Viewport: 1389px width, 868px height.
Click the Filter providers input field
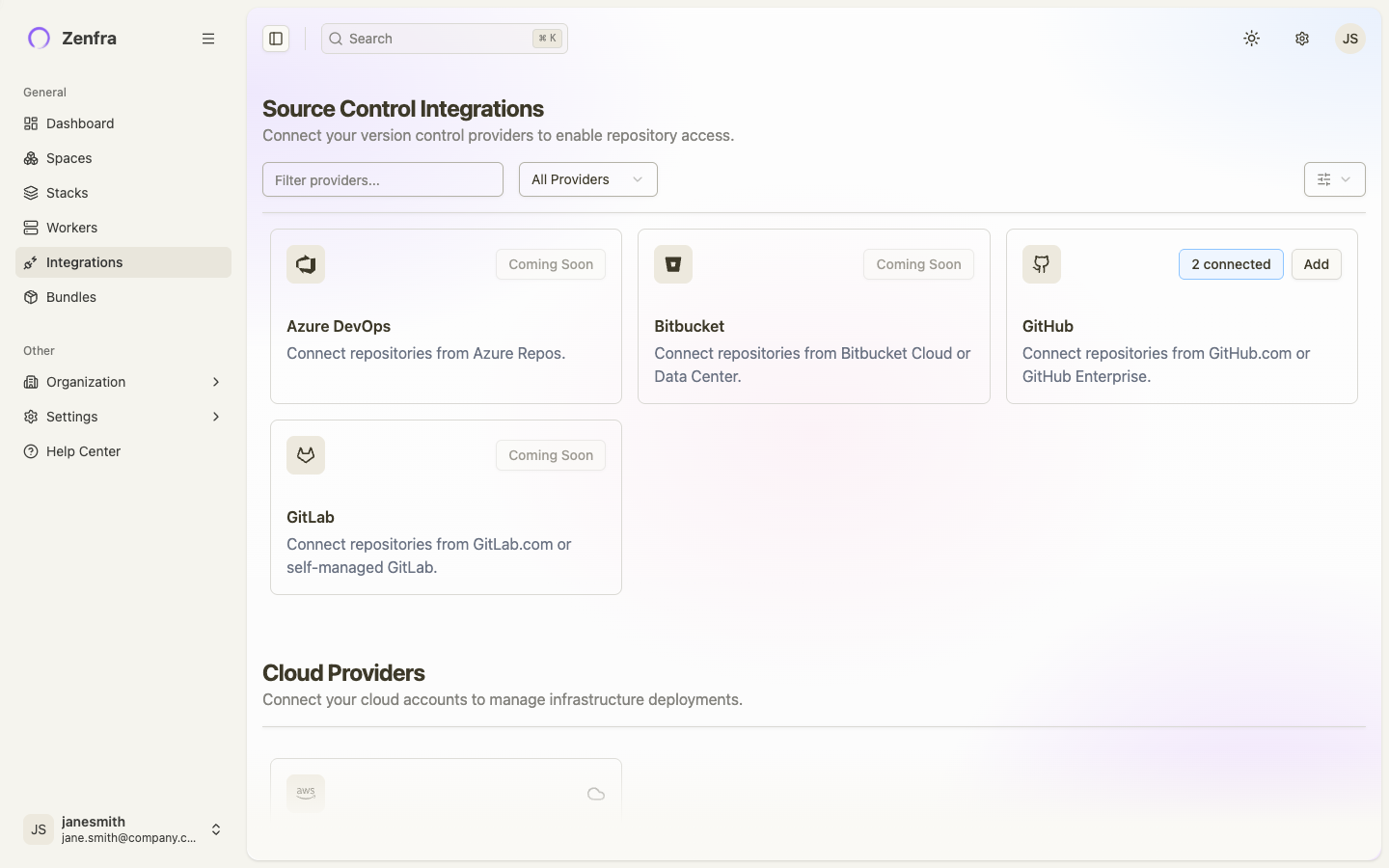click(x=382, y=179)
